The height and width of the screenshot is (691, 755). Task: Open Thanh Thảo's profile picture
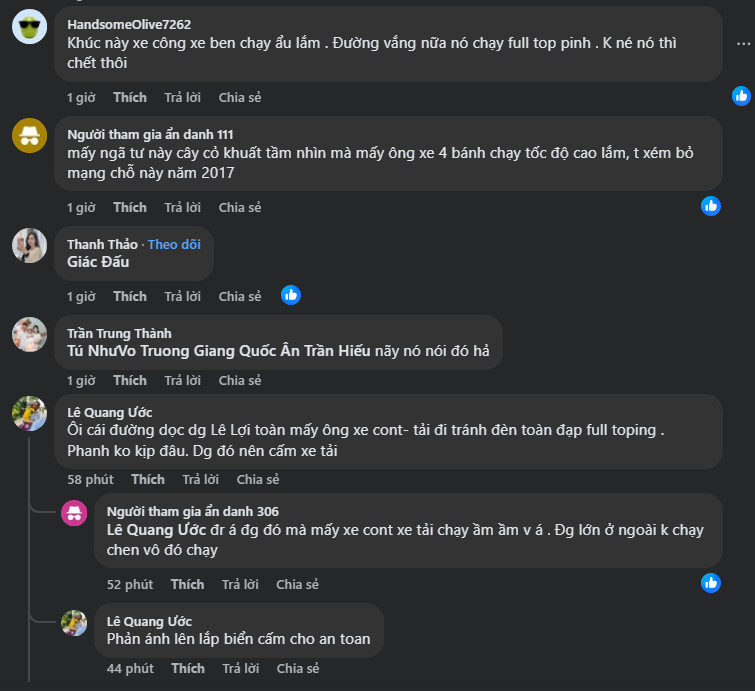29,245
